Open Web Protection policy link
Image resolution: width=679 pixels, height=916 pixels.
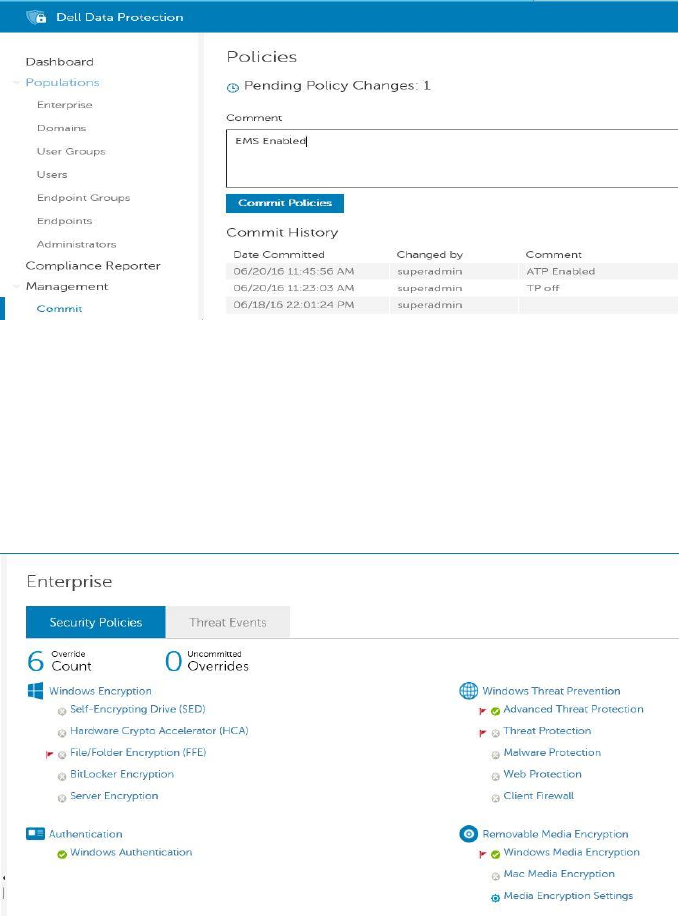(542, 774)
